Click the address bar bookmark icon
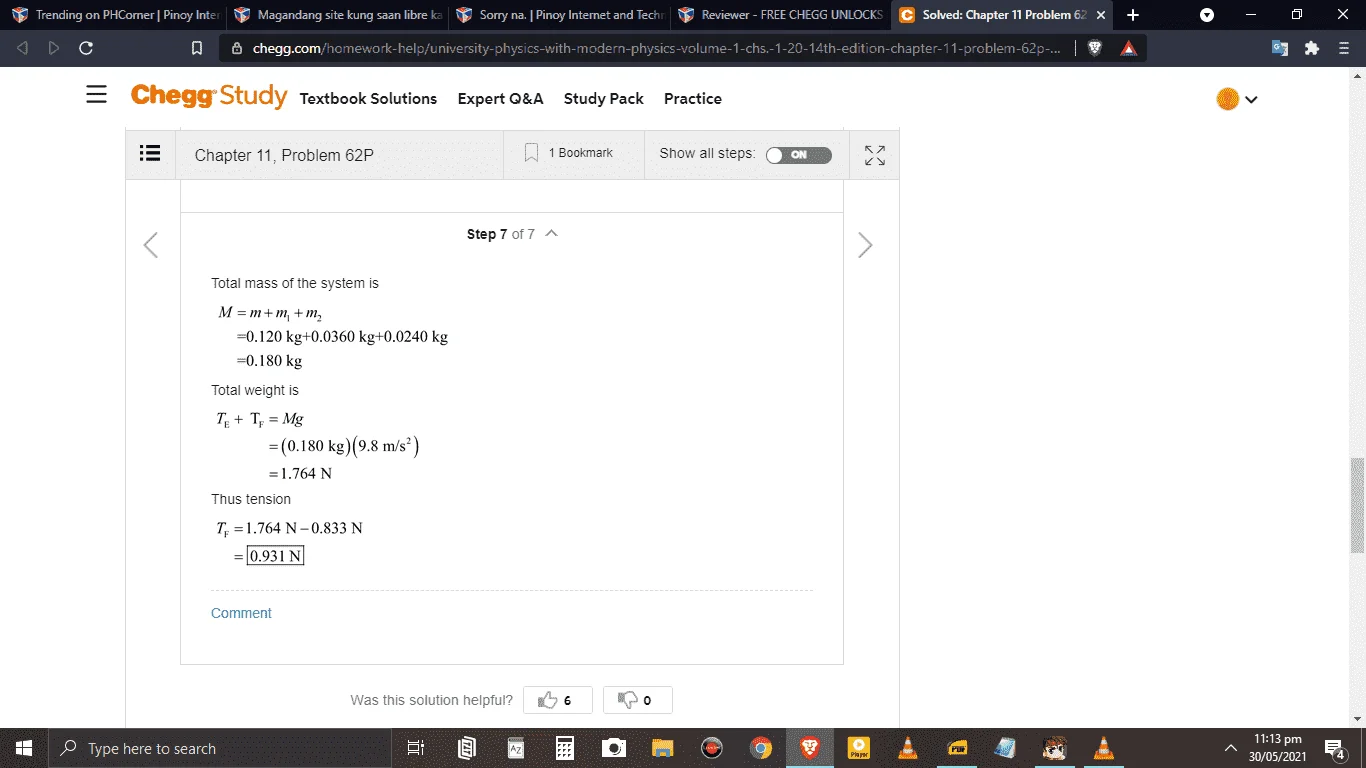Viewport: 1366px width, 768px height. pos(197,48)
